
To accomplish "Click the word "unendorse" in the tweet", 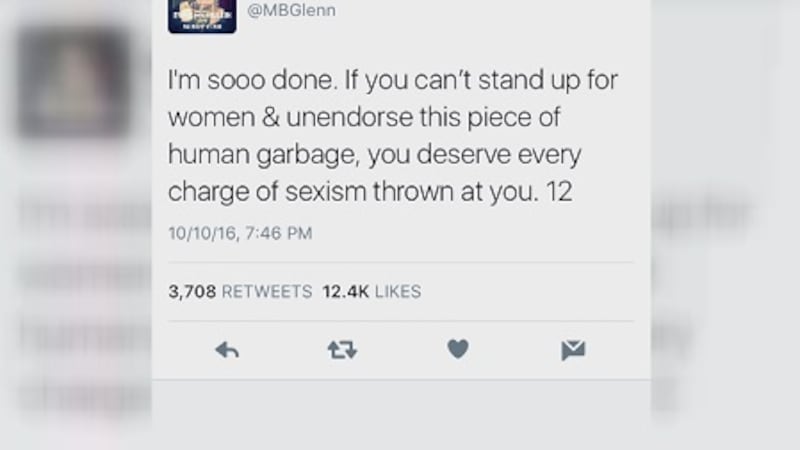I will 349,117.
